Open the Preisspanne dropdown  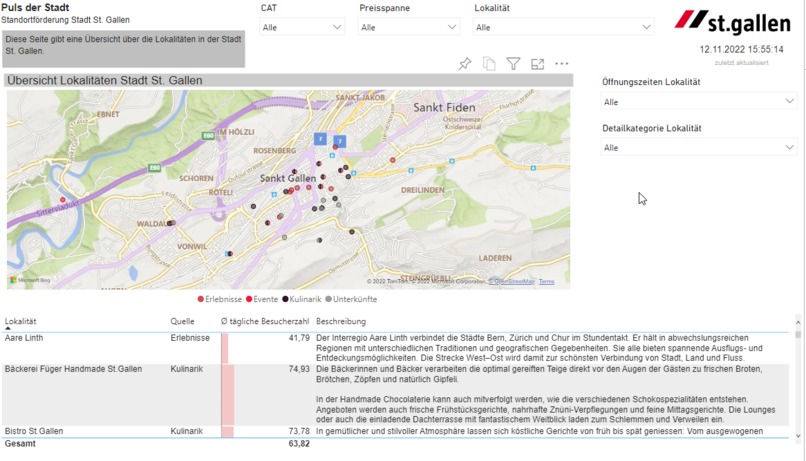(x=408, y=27)
